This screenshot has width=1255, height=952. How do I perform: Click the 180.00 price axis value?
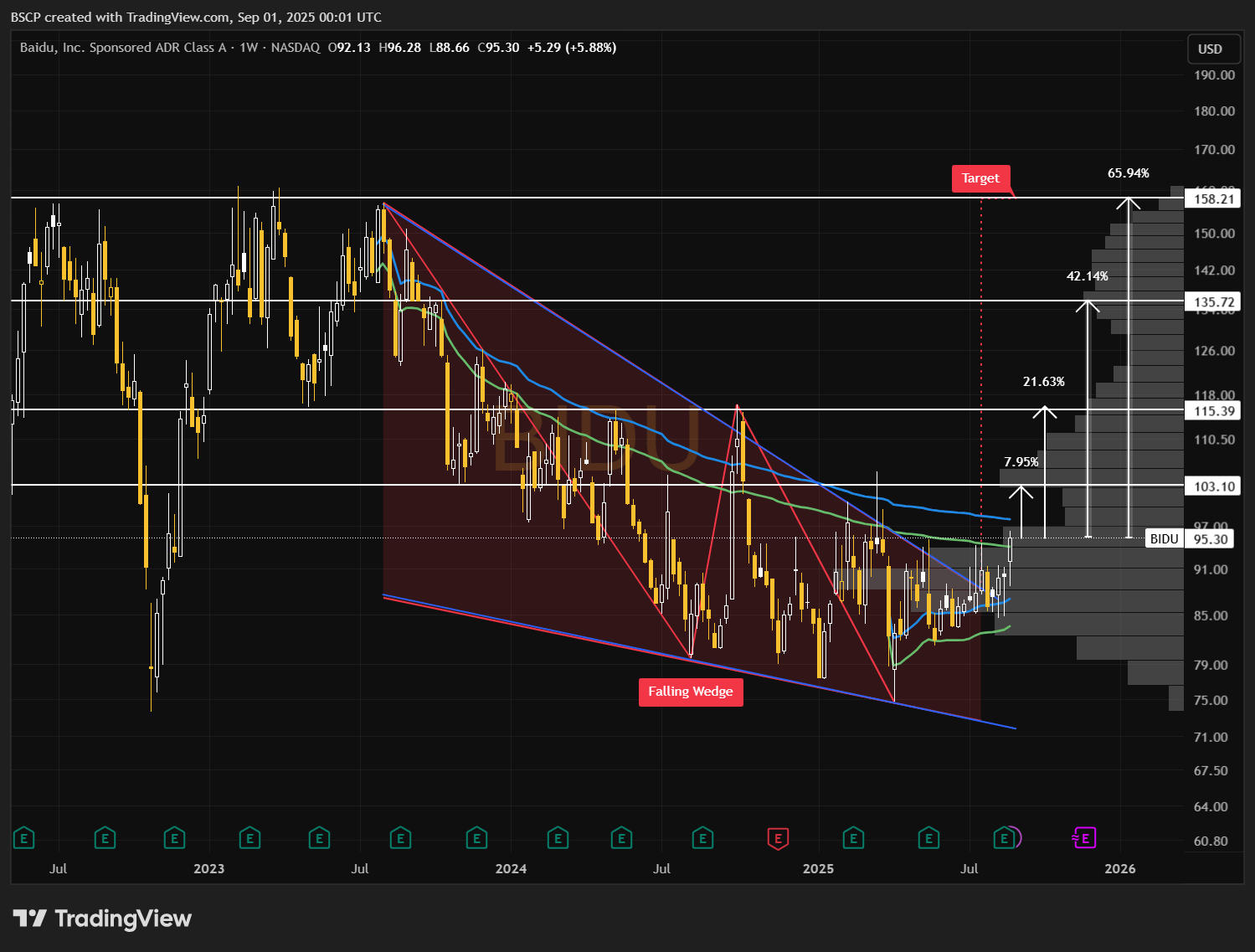(x=1215, y=111)
